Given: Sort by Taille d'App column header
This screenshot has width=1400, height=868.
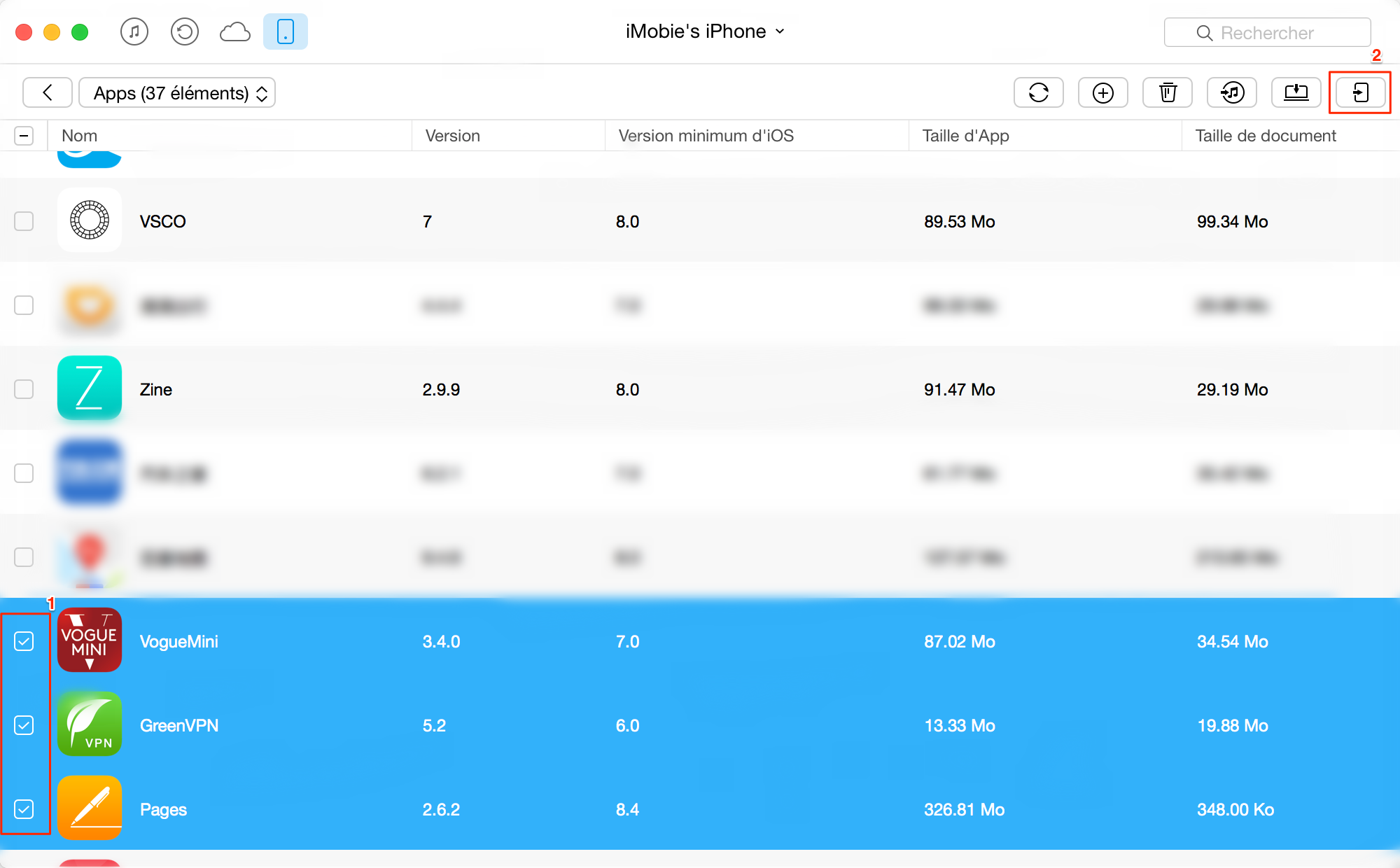Looking at the screenshot, I should 965,136.
